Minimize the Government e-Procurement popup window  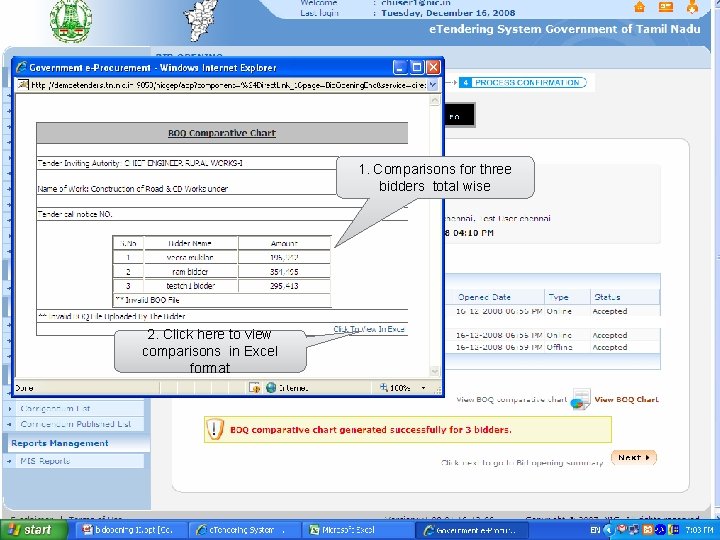tap(400, 68)
